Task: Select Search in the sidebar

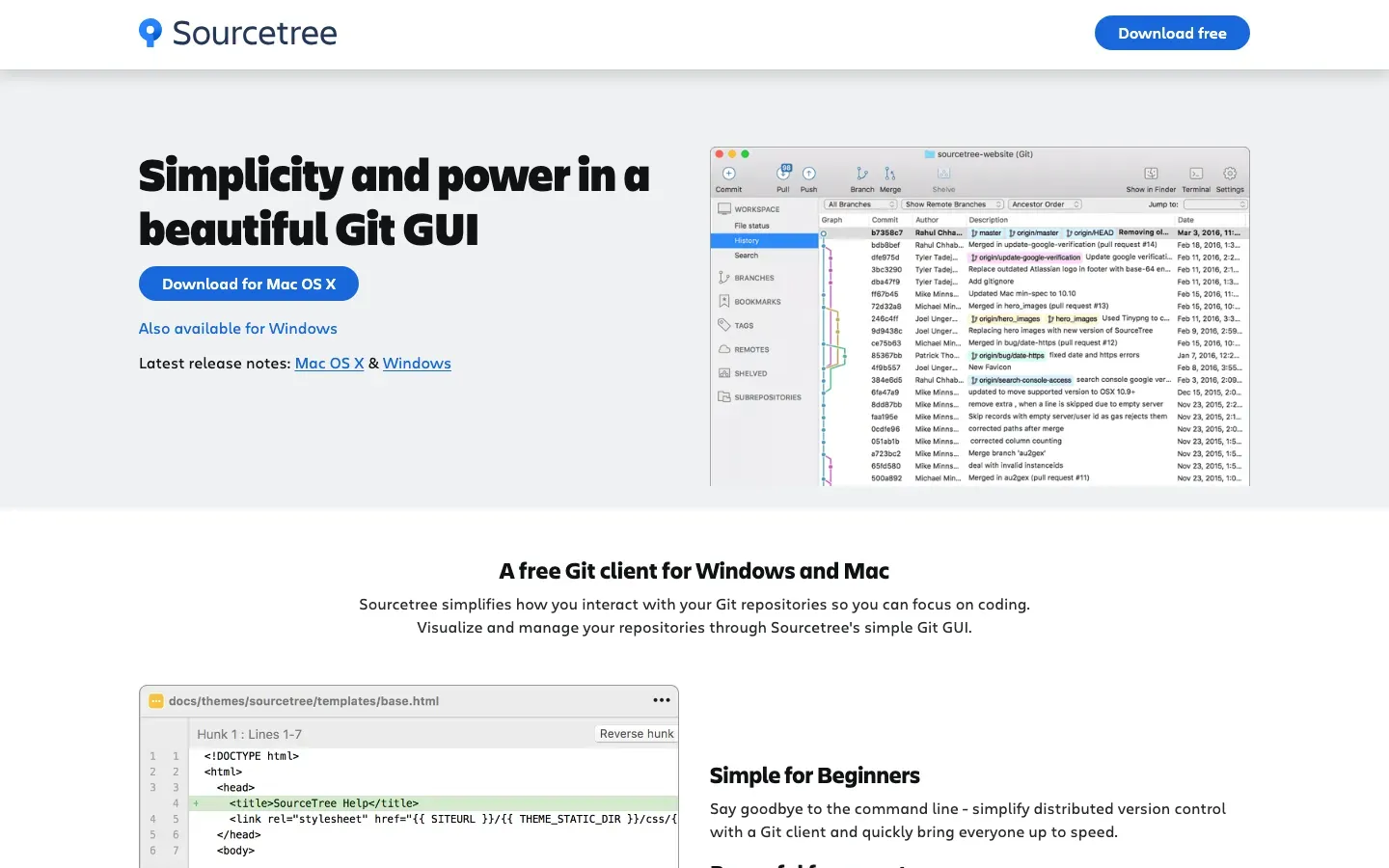Action: [747, 256]
